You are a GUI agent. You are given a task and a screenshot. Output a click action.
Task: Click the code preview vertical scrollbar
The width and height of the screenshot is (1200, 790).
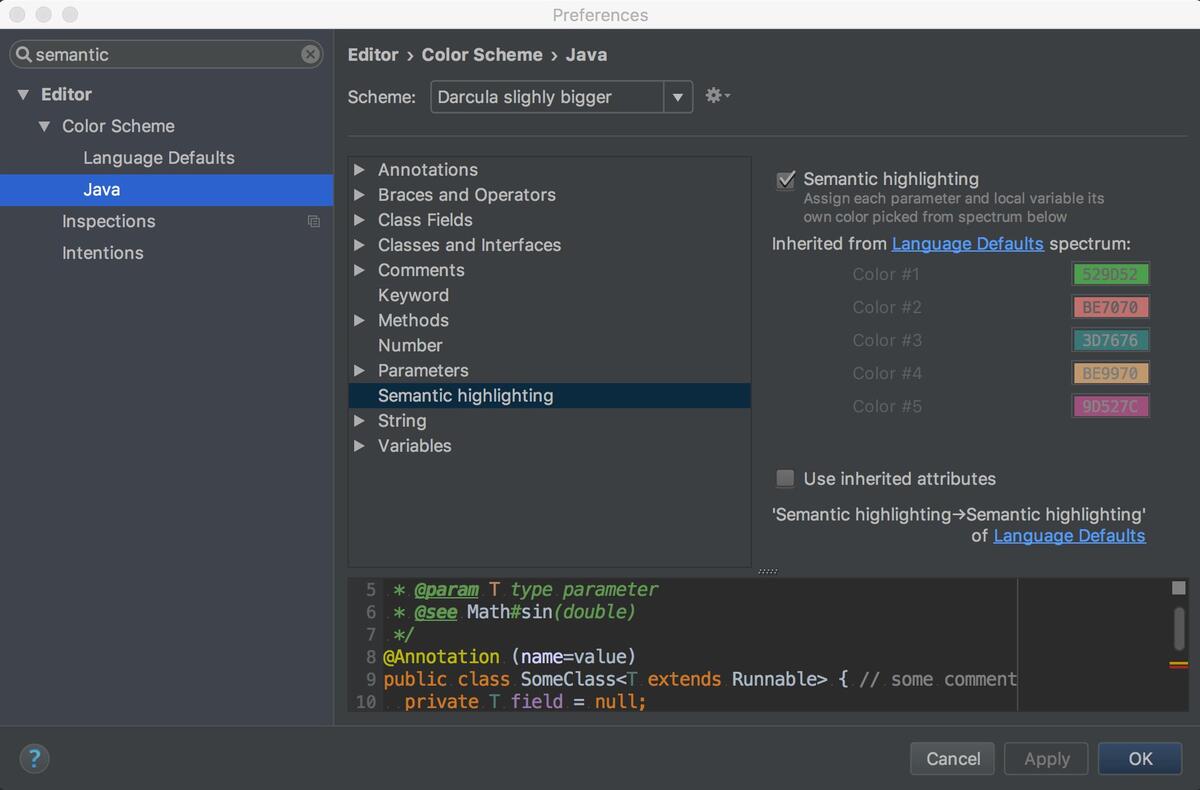tap(1179, 629)
